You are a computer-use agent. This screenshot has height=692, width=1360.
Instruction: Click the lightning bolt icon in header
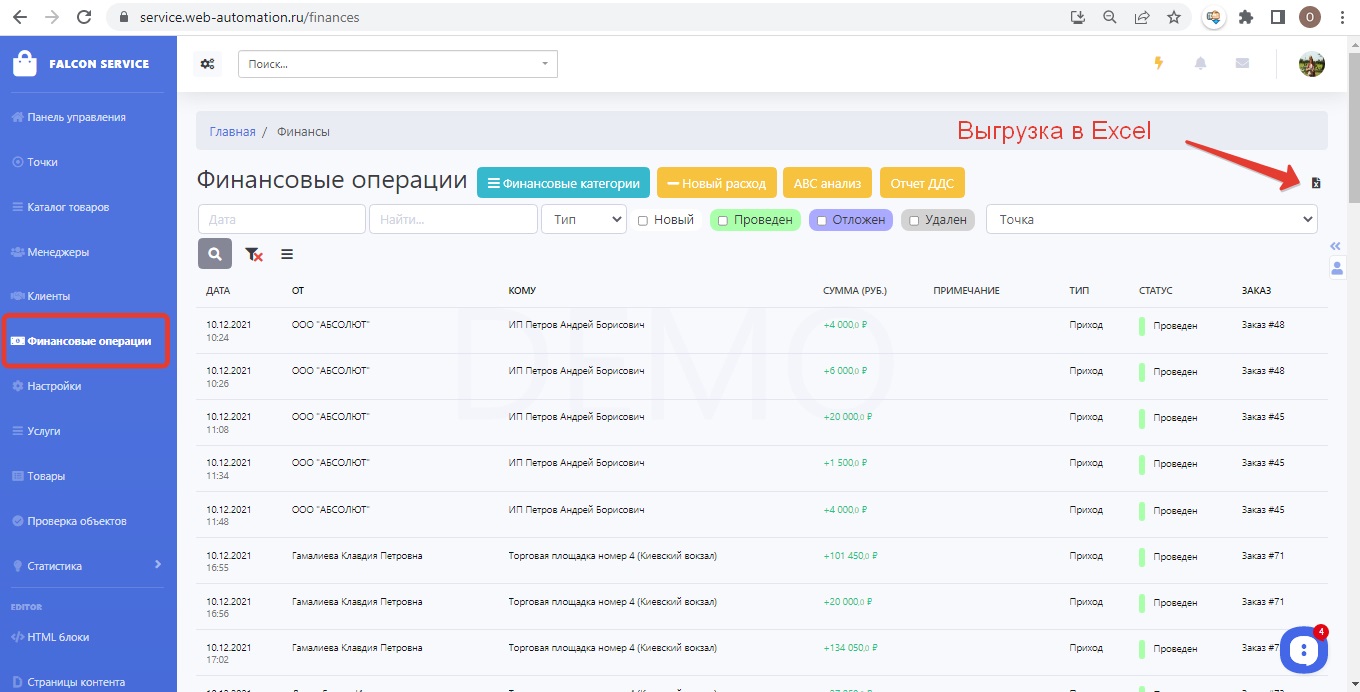(x=1159, y=63)
